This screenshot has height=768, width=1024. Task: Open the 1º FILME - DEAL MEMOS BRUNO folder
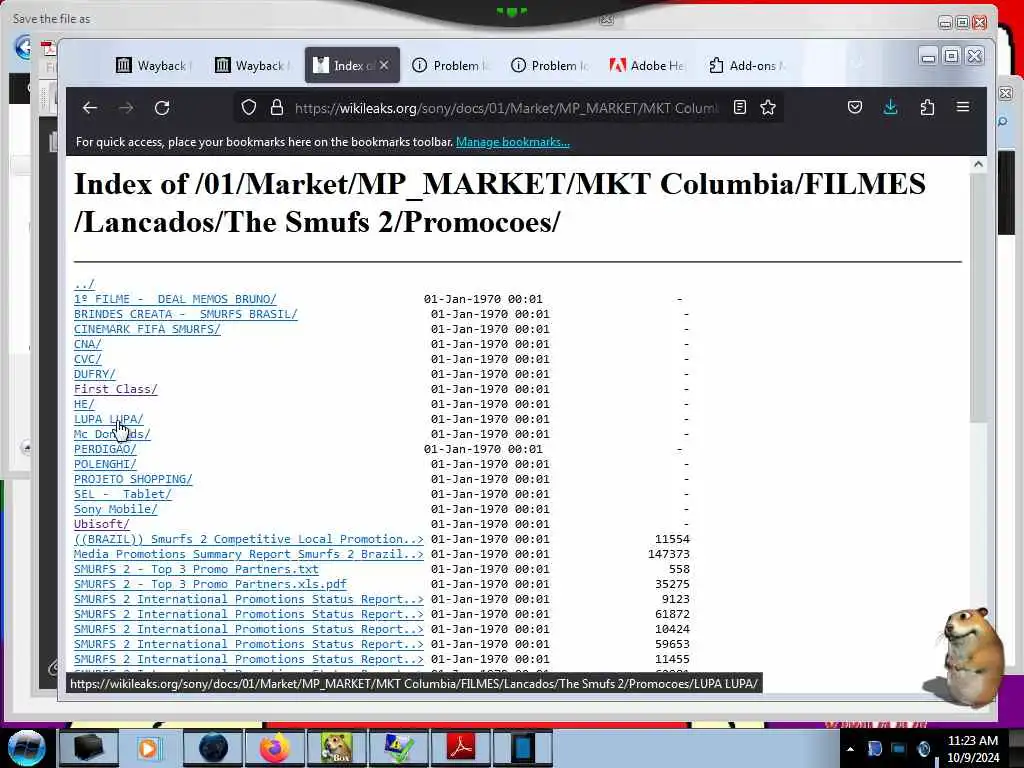pyautogui.click(x=175, y=299)
